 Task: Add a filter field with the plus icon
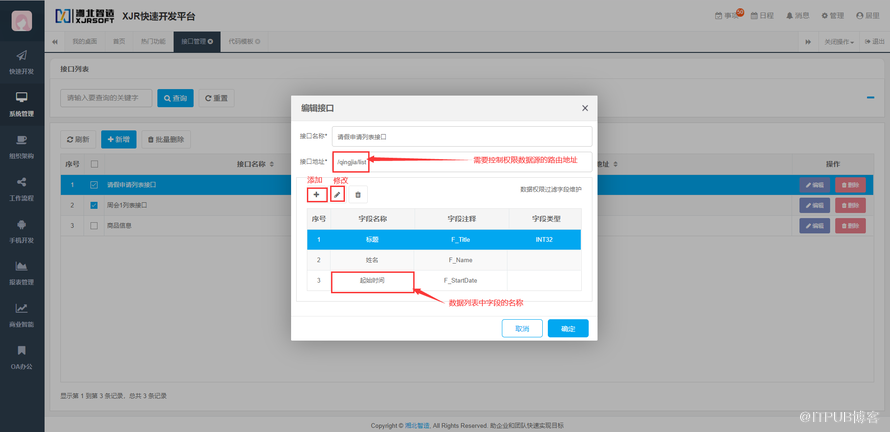(x=317, y=195)
